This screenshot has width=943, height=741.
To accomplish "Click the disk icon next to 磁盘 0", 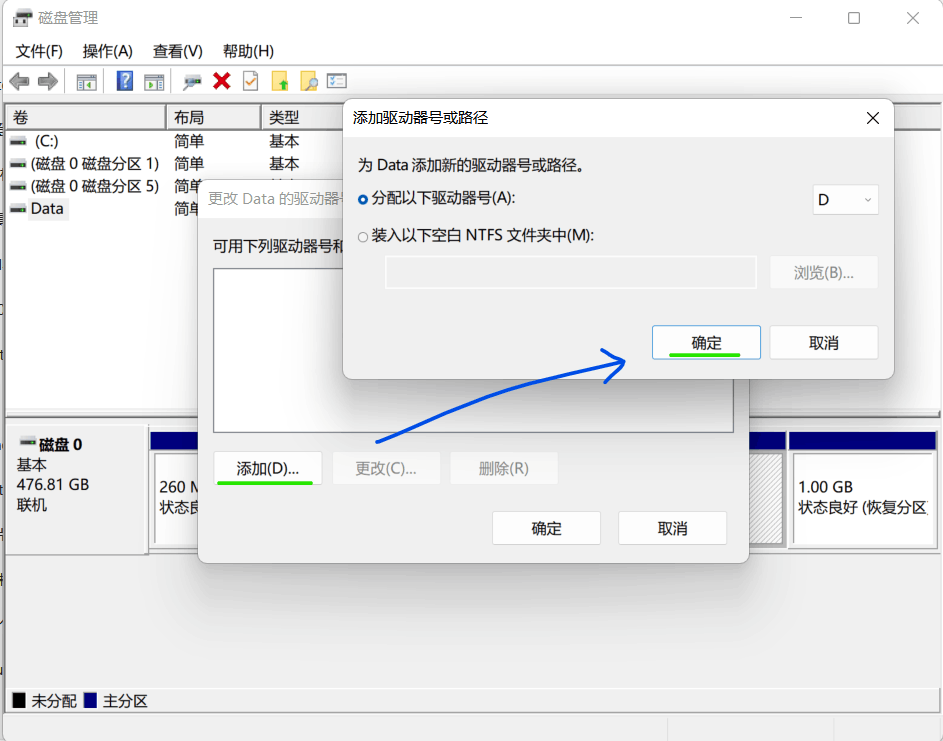I will 28,442.
